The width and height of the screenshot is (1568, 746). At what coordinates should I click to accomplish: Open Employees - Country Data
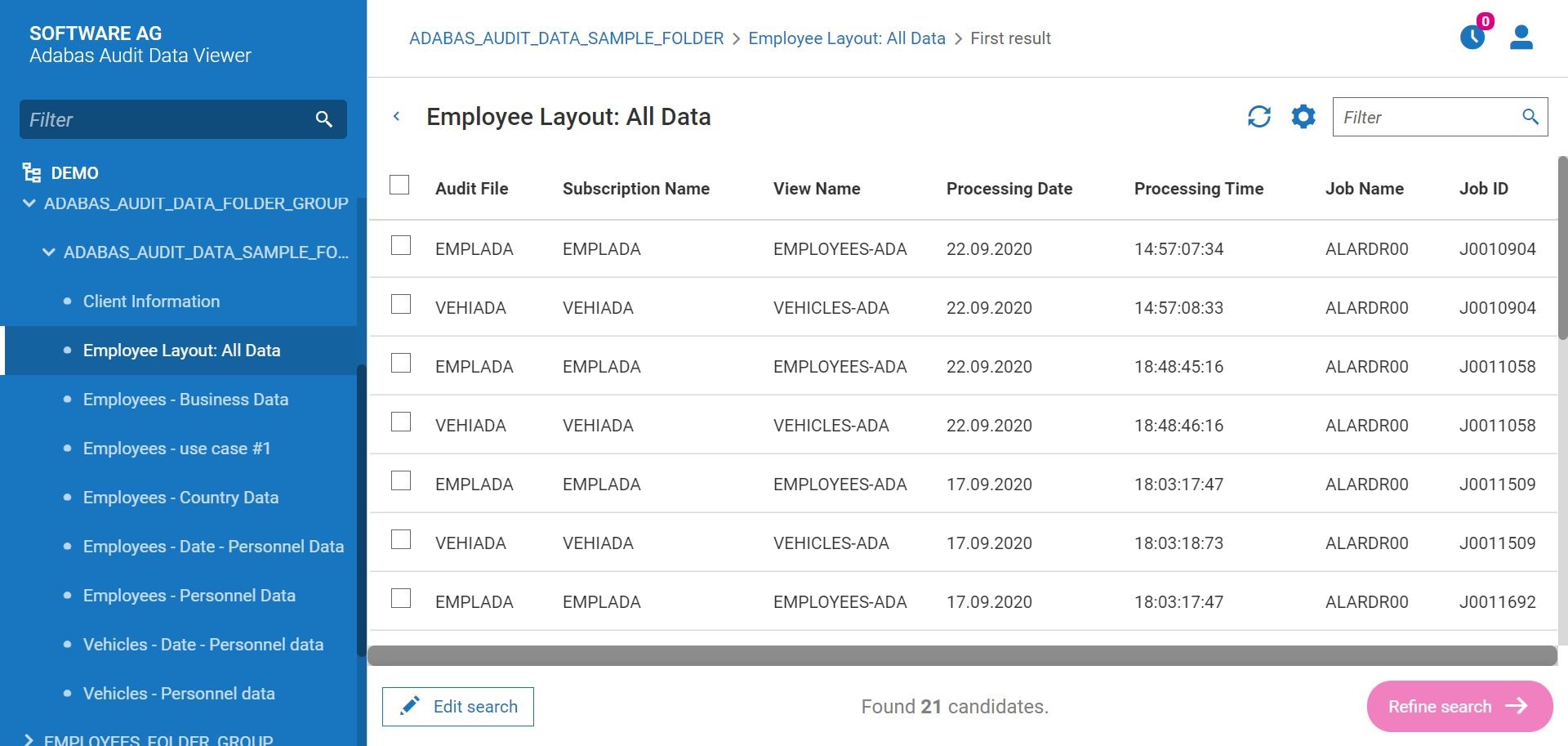(x=180, y=498)
